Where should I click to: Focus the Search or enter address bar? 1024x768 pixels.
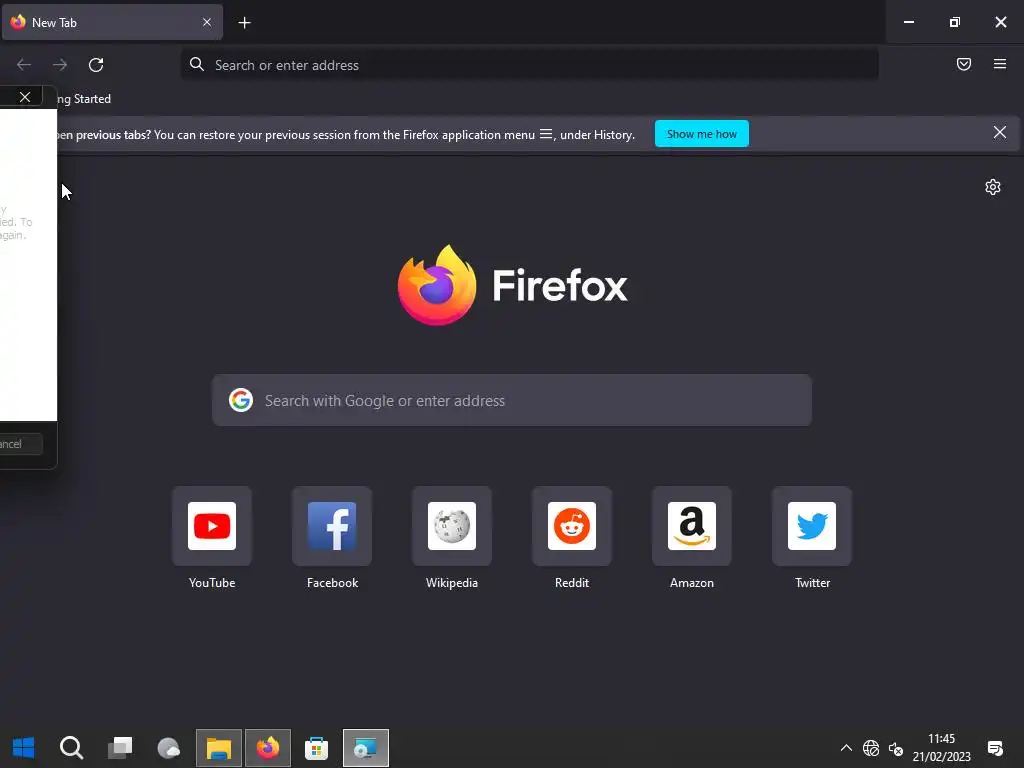click(x=530, y=65)
